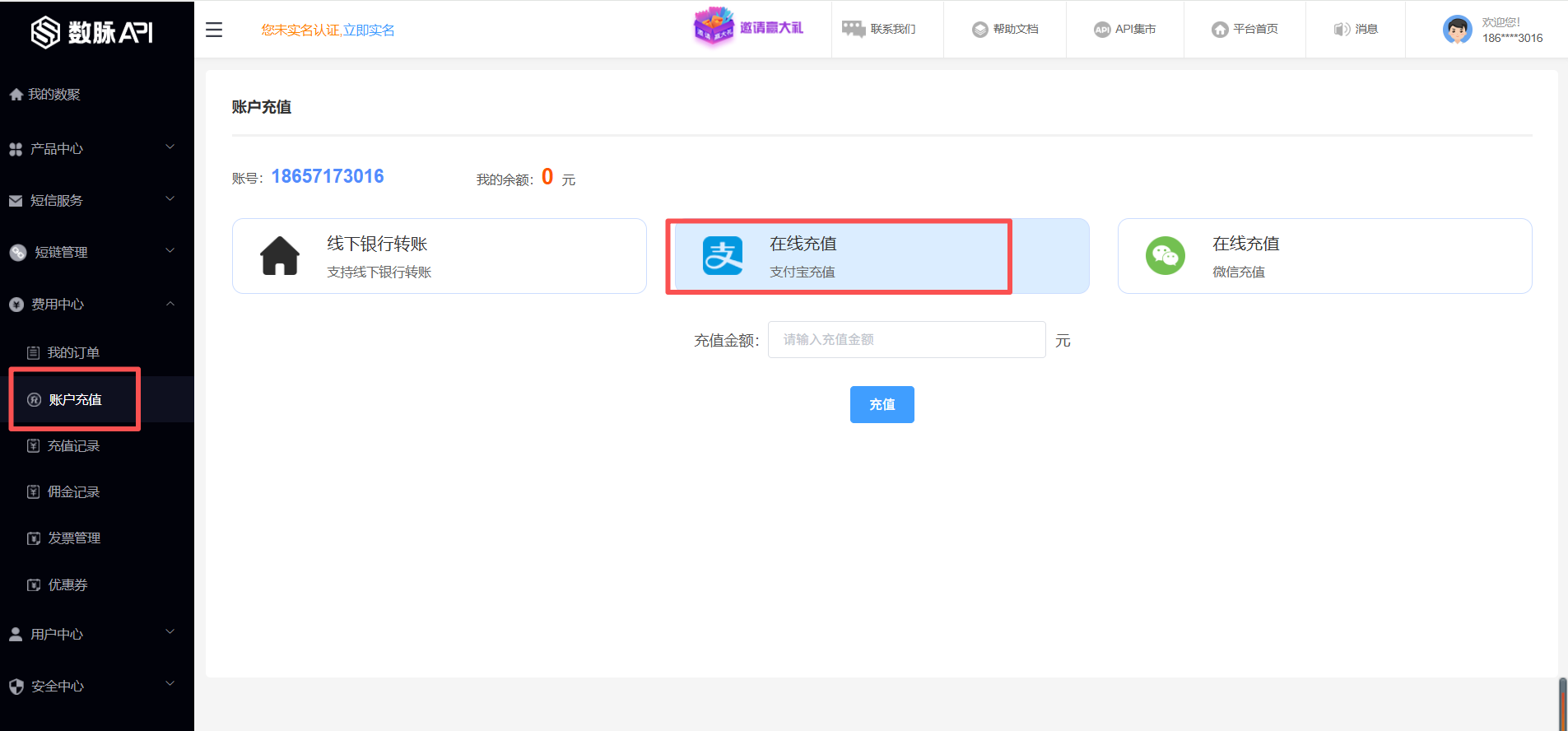
Task: Open the user avatar profile icon
Action: 1457,30
